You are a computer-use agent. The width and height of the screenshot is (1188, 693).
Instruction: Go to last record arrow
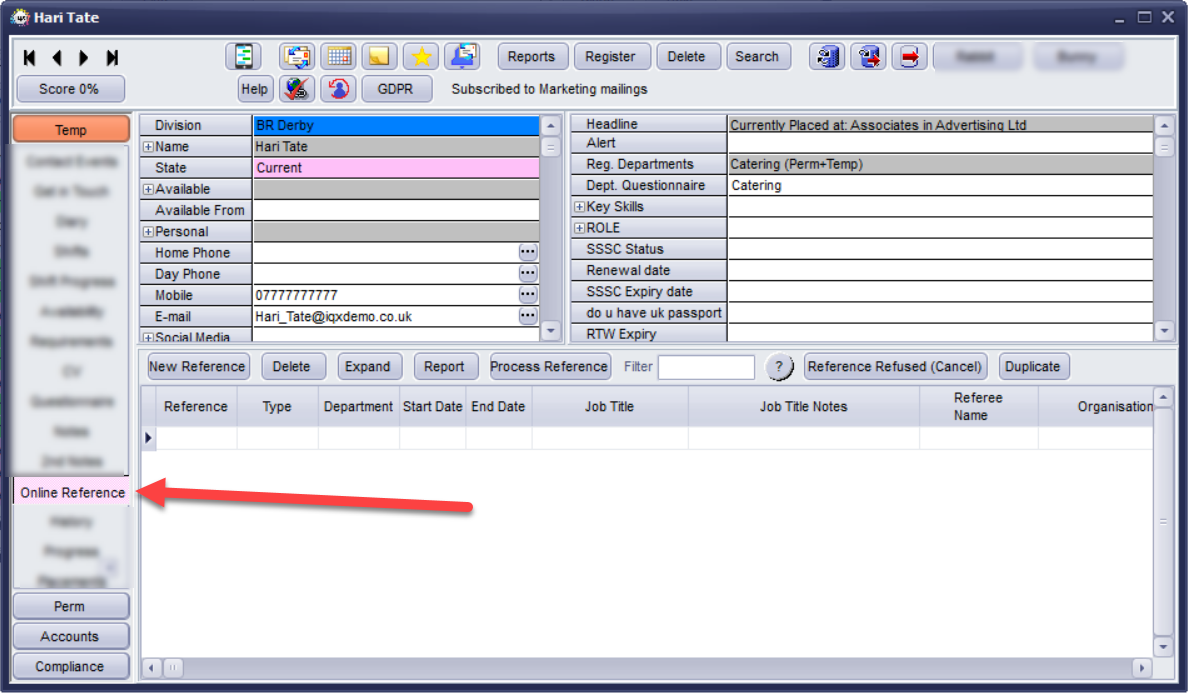tap(112, 58)
